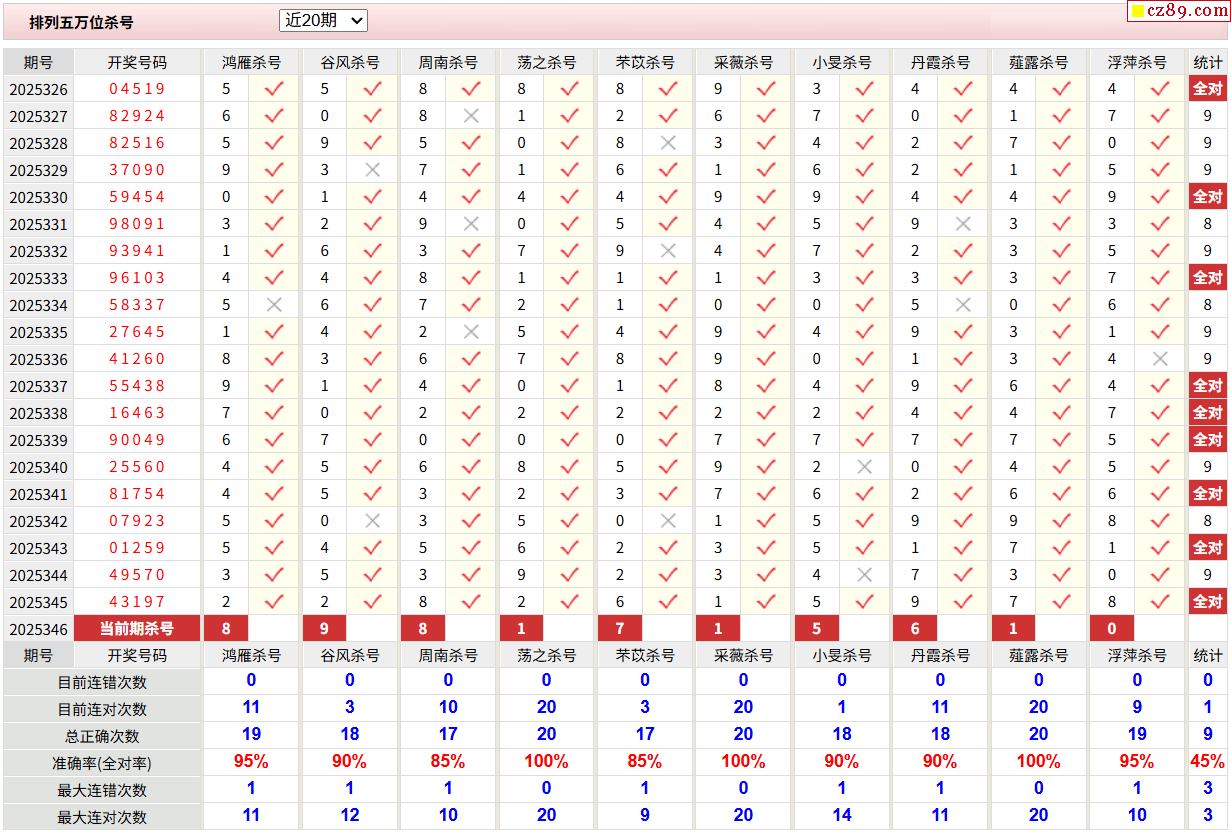The width and height of the screenshot is (1231, 833).
Task: Select the winning number 04519
Action: [137, 89]
